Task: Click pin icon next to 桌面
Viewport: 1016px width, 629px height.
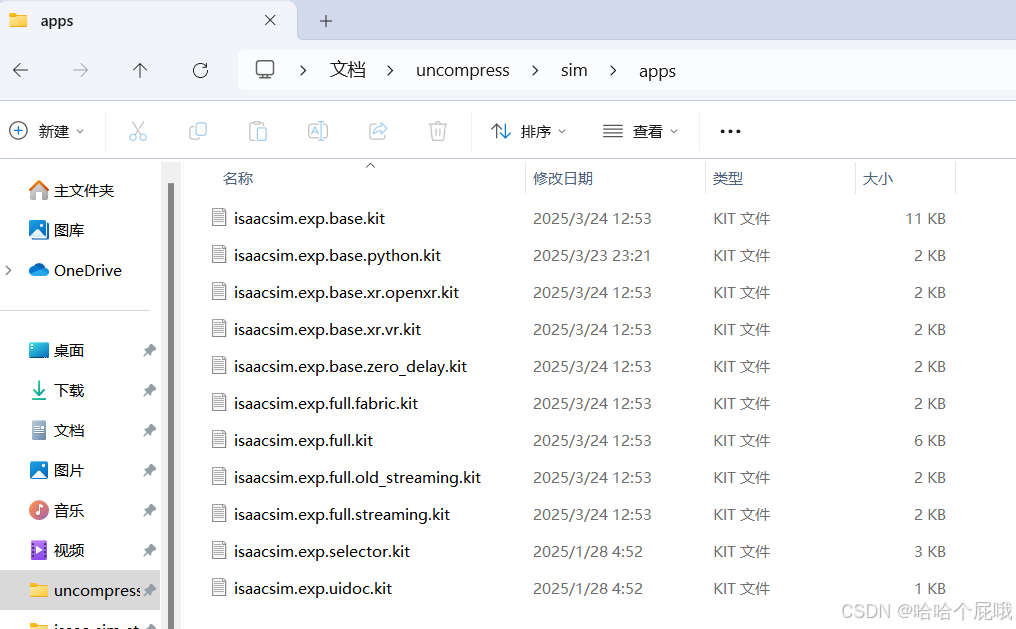Action: coord(149,350)
